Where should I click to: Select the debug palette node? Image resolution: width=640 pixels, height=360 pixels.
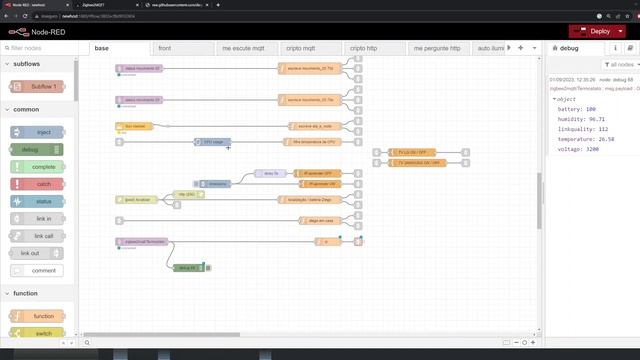tap(37, 150)
